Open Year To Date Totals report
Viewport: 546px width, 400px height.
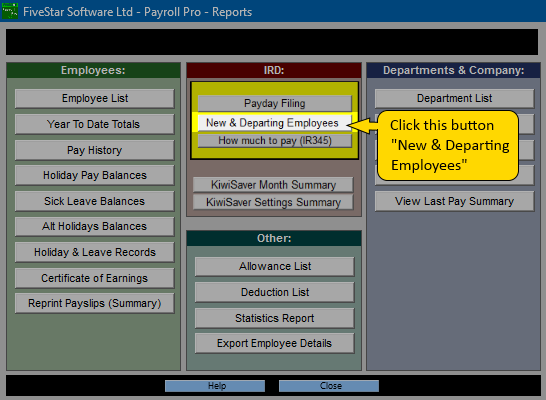[95, 124]
